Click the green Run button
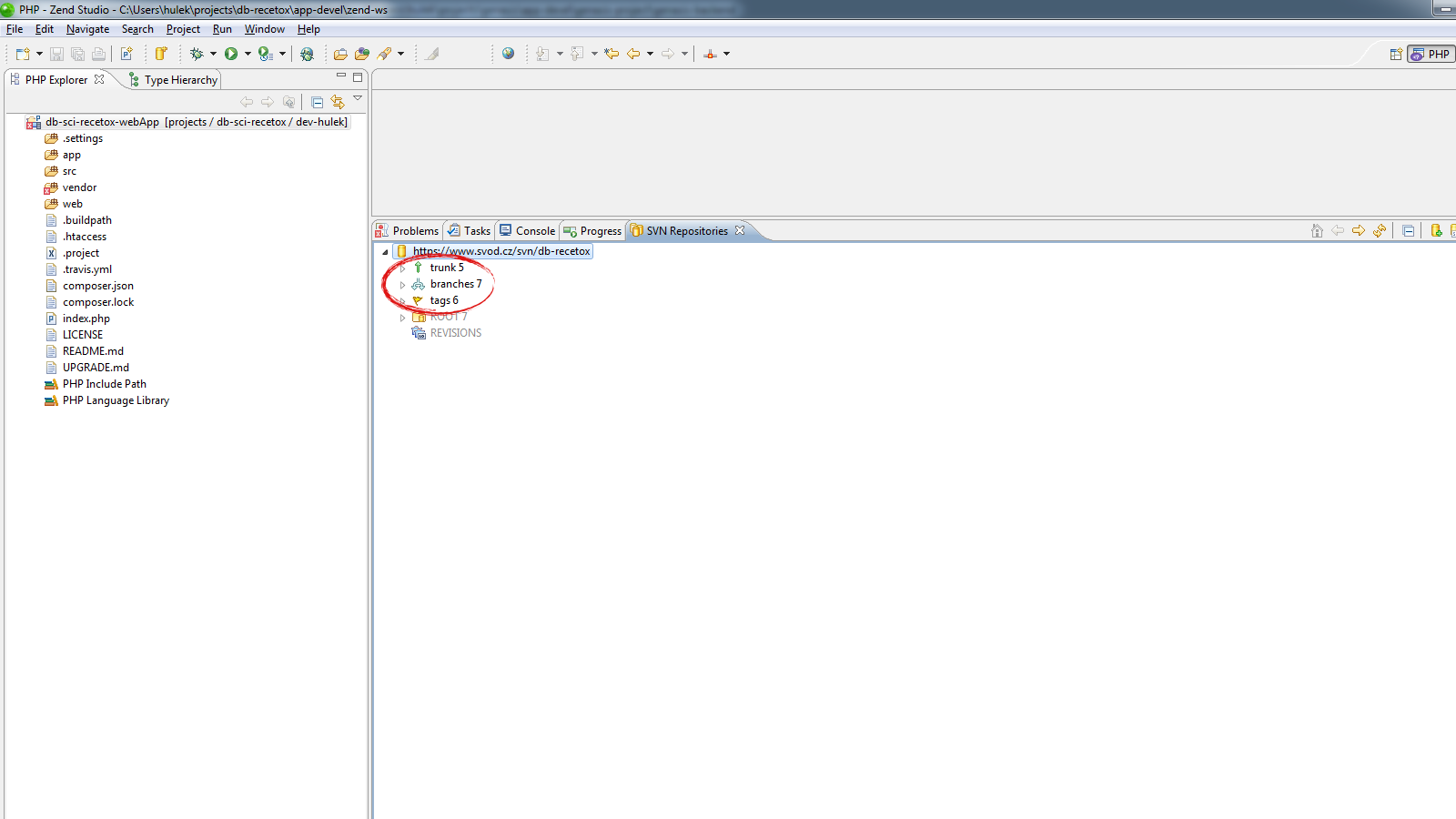The width and height of the screenshot is (1456, 819). [231, 54]
